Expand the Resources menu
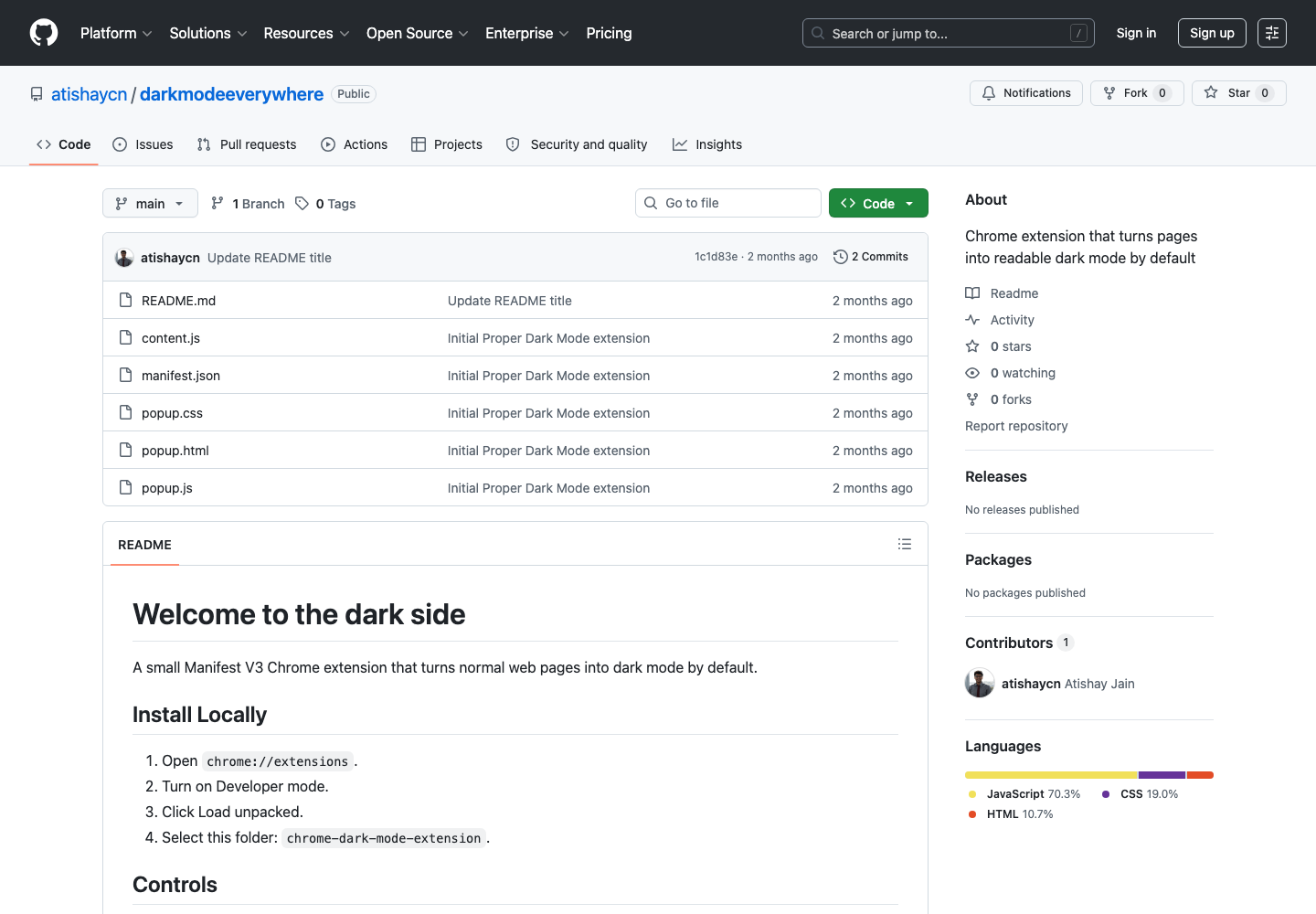 coord(306,33)
